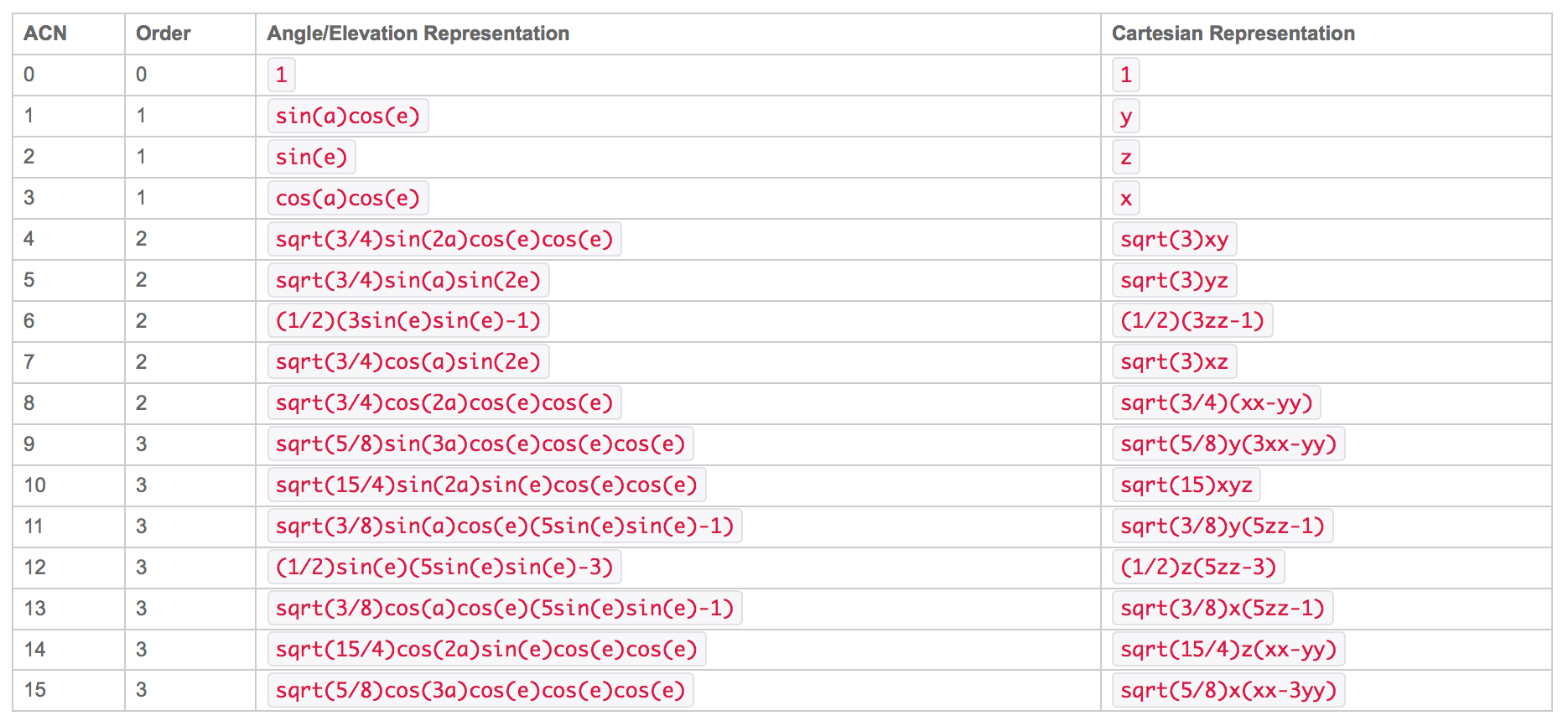
Task: Select the sqrt(3/4)(xx-yy) formula
Action: [x=1216, y=402]
